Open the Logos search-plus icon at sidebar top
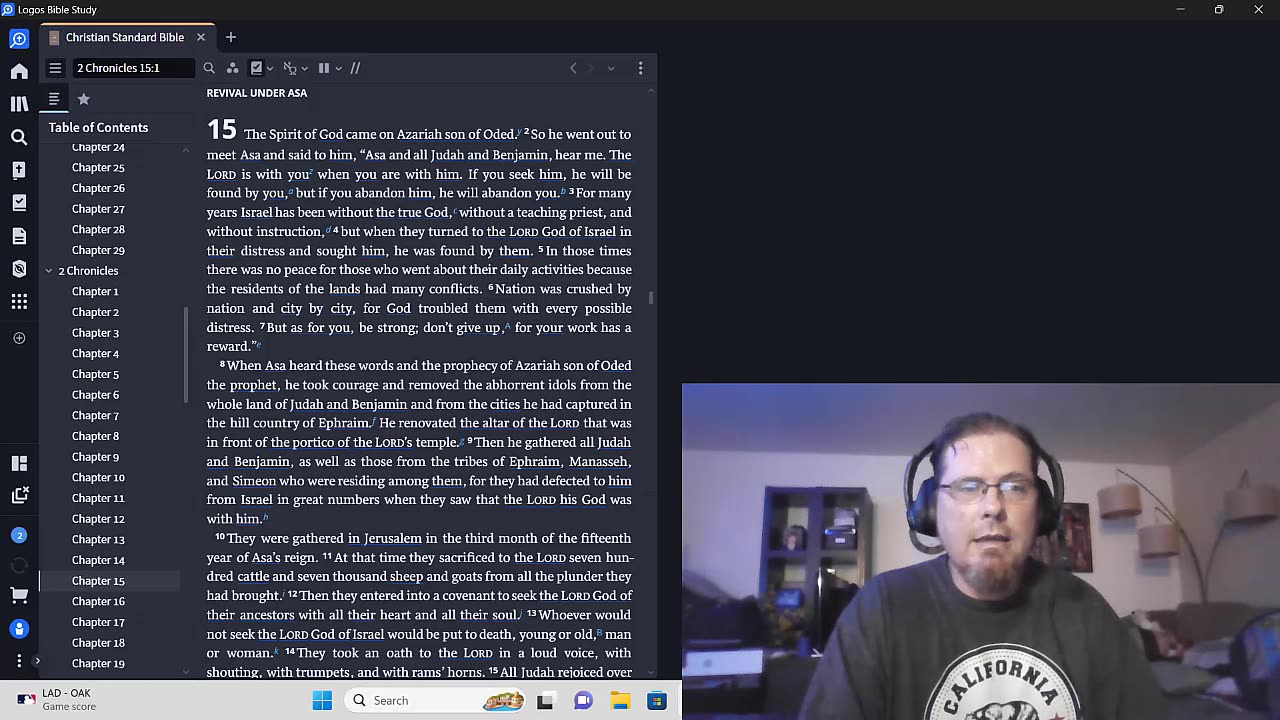 [19, 39]
